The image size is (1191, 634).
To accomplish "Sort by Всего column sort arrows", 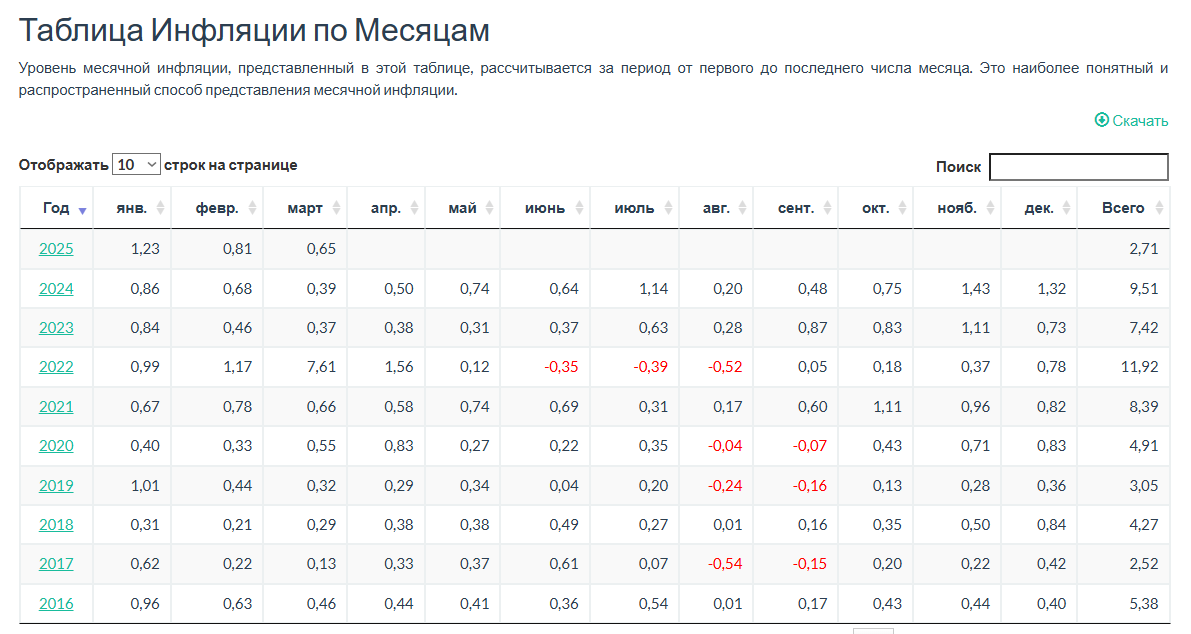I will click(x=1159, y=208).
